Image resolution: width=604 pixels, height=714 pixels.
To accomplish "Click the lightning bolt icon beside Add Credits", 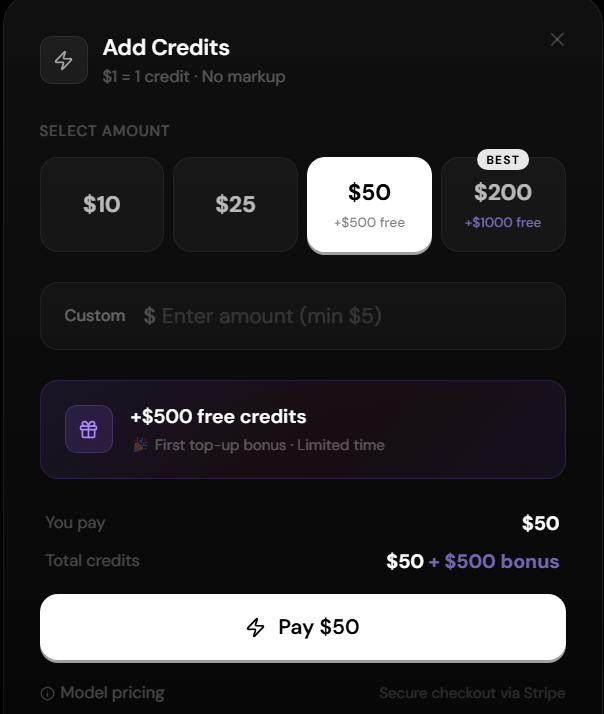I will pyautogui.click(x=64, y=60).
